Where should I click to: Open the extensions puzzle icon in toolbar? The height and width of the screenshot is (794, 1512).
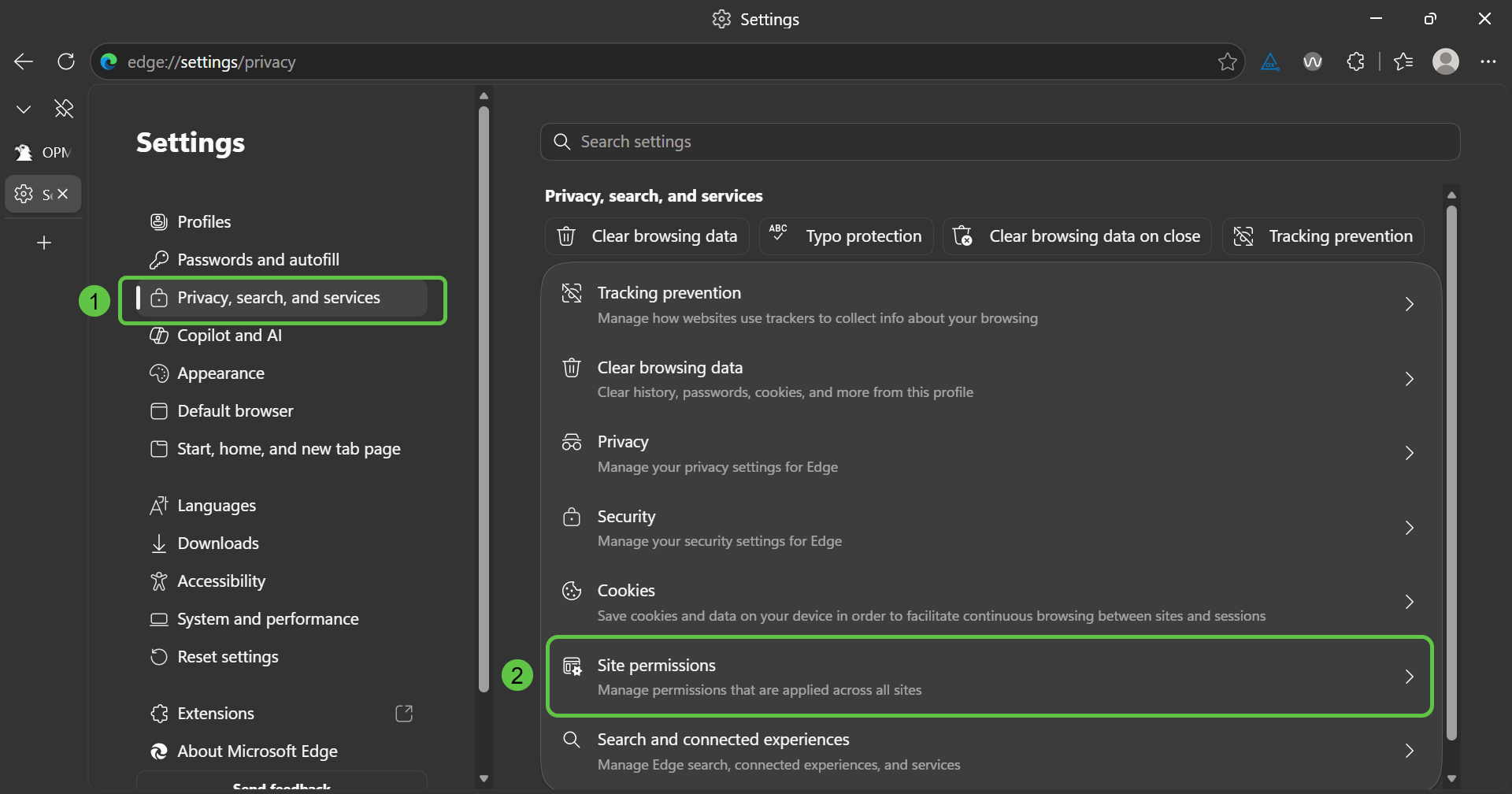point(1355,61)
